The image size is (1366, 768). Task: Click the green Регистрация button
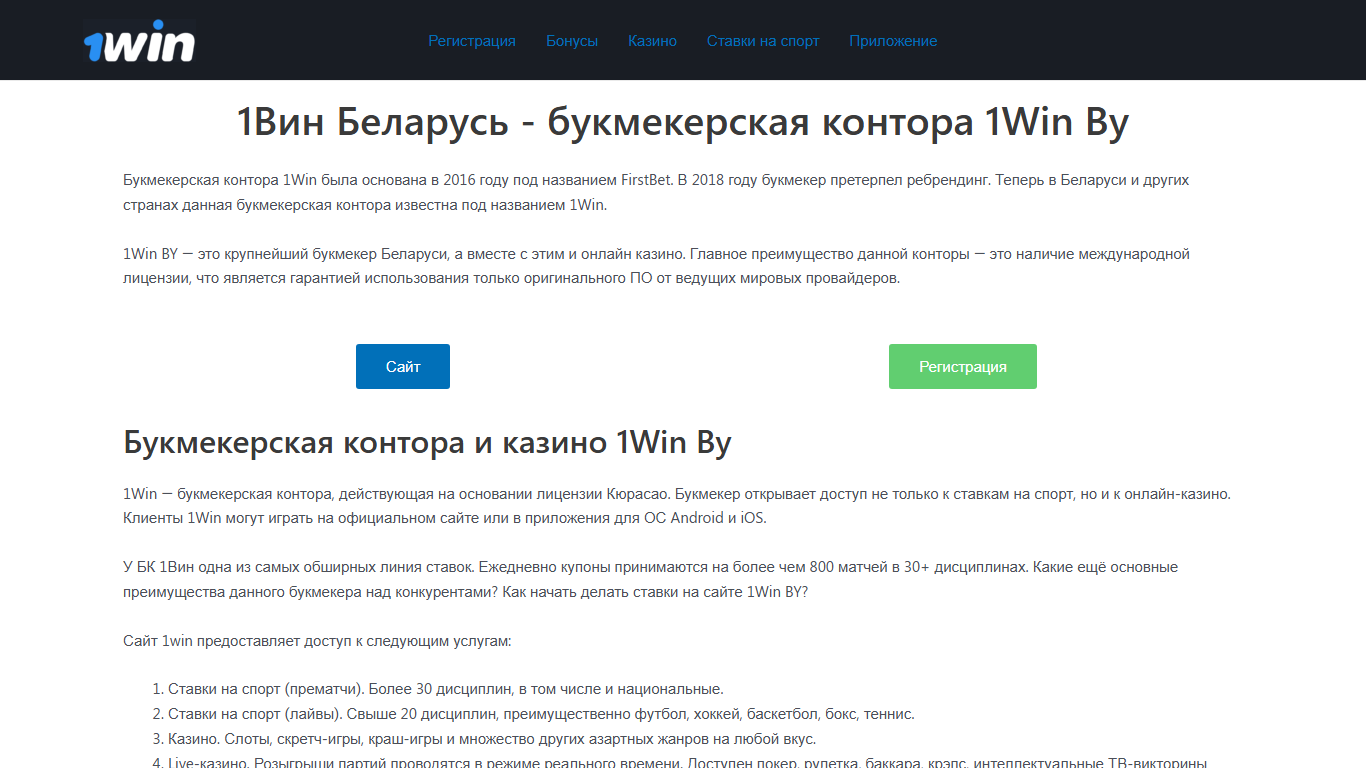(x=963, y=367)
